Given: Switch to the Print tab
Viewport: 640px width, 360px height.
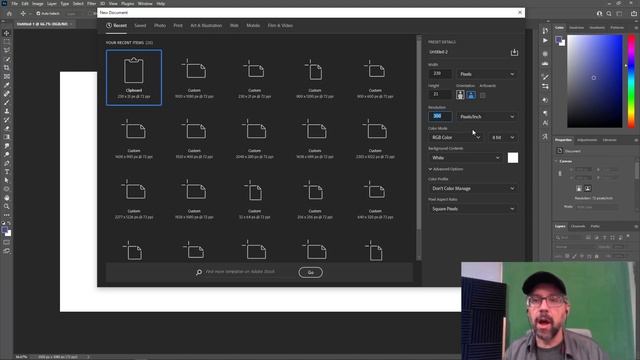Looking at the screenshot, I should pos(178,26).
